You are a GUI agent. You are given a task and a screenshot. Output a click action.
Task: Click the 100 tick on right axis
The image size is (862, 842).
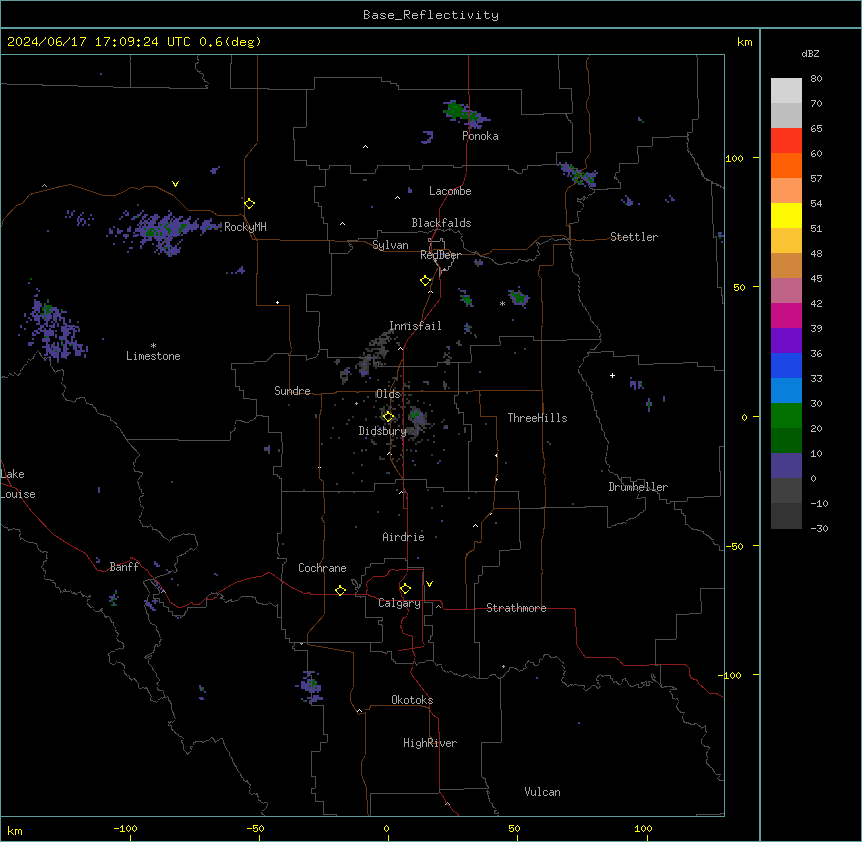click(x=734, y=158)
